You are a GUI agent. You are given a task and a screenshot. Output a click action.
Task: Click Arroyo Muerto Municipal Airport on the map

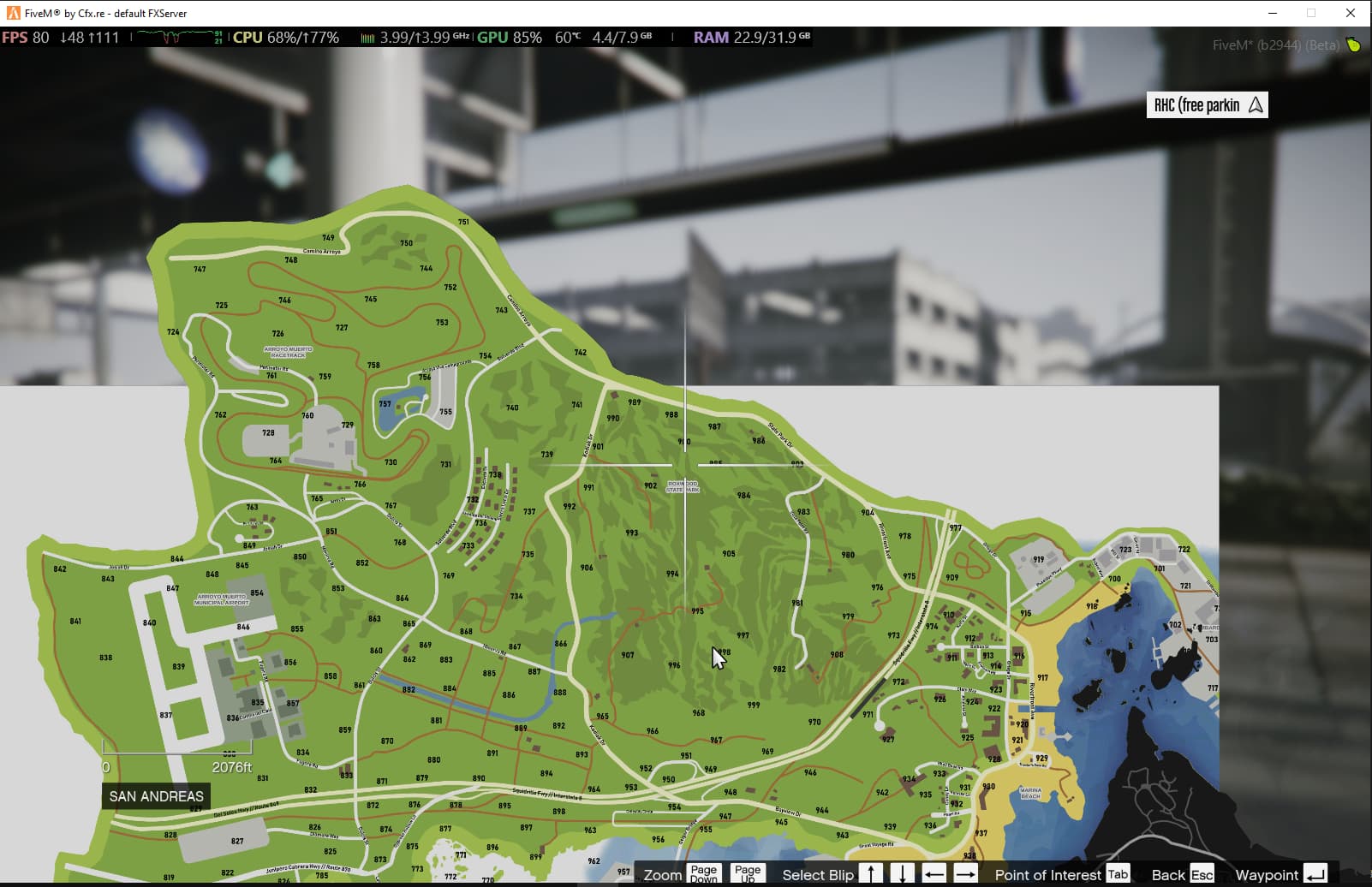point(222,599)
